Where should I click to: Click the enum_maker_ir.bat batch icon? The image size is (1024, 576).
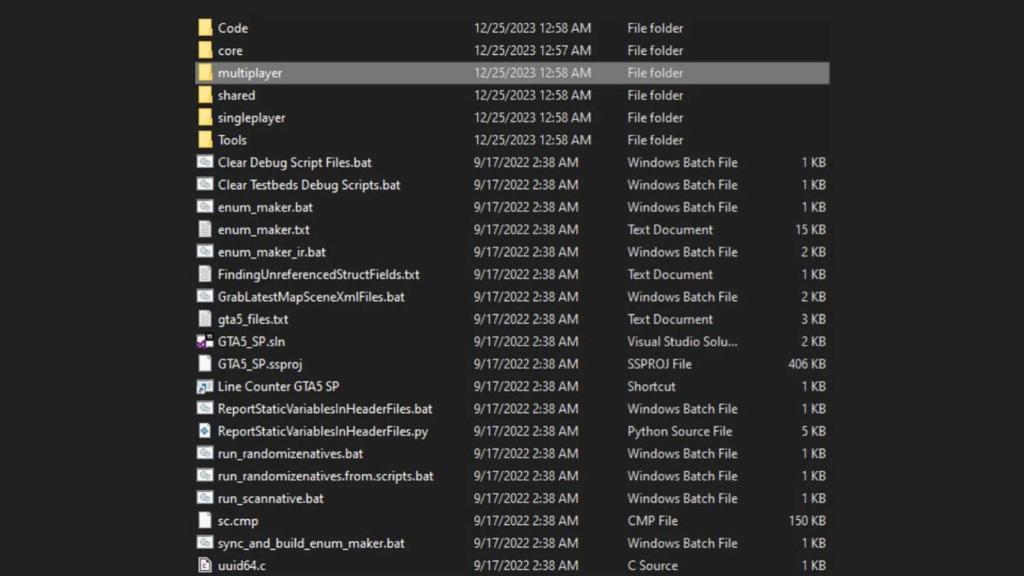[x=205, y=251]
